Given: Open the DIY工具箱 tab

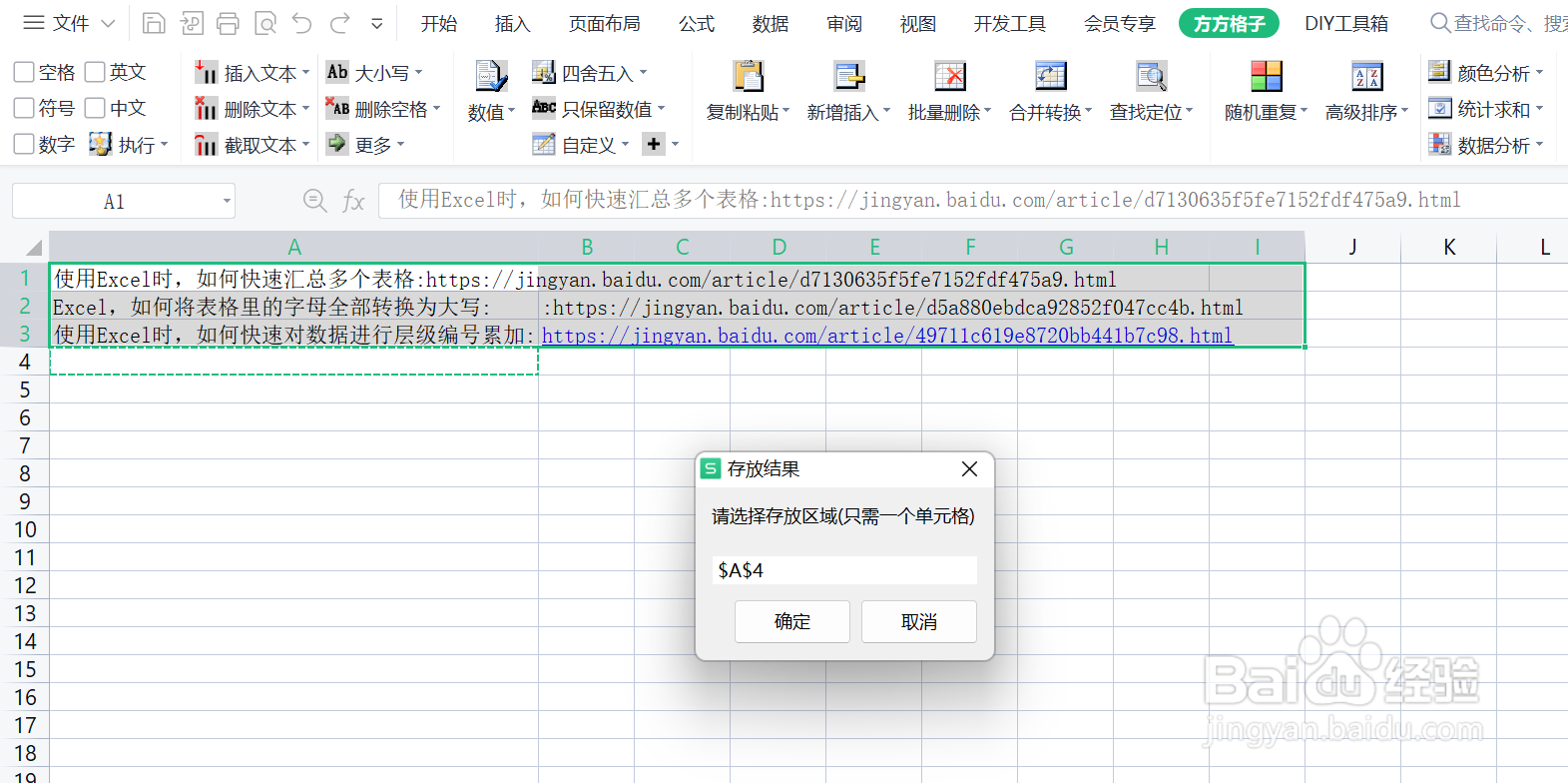Looking at the screenshot, I should (1346, 23).
